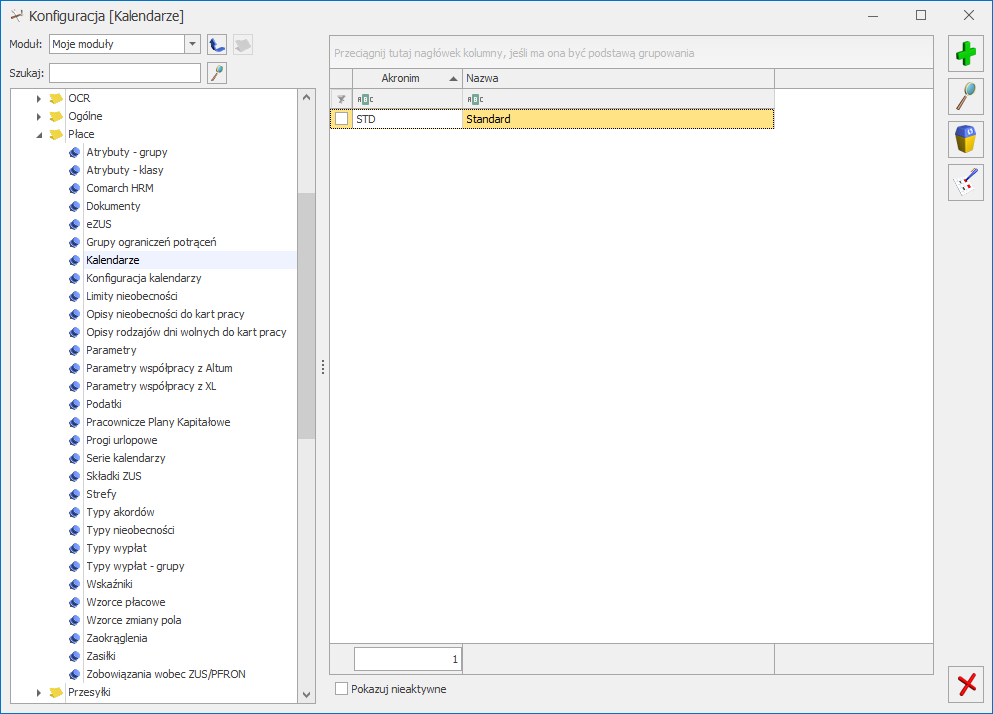Open Zobowiązania wobec ZUS/PFRON item
Image resolution: width=993 pixels, height=714 pixels.
pos(166,674)
